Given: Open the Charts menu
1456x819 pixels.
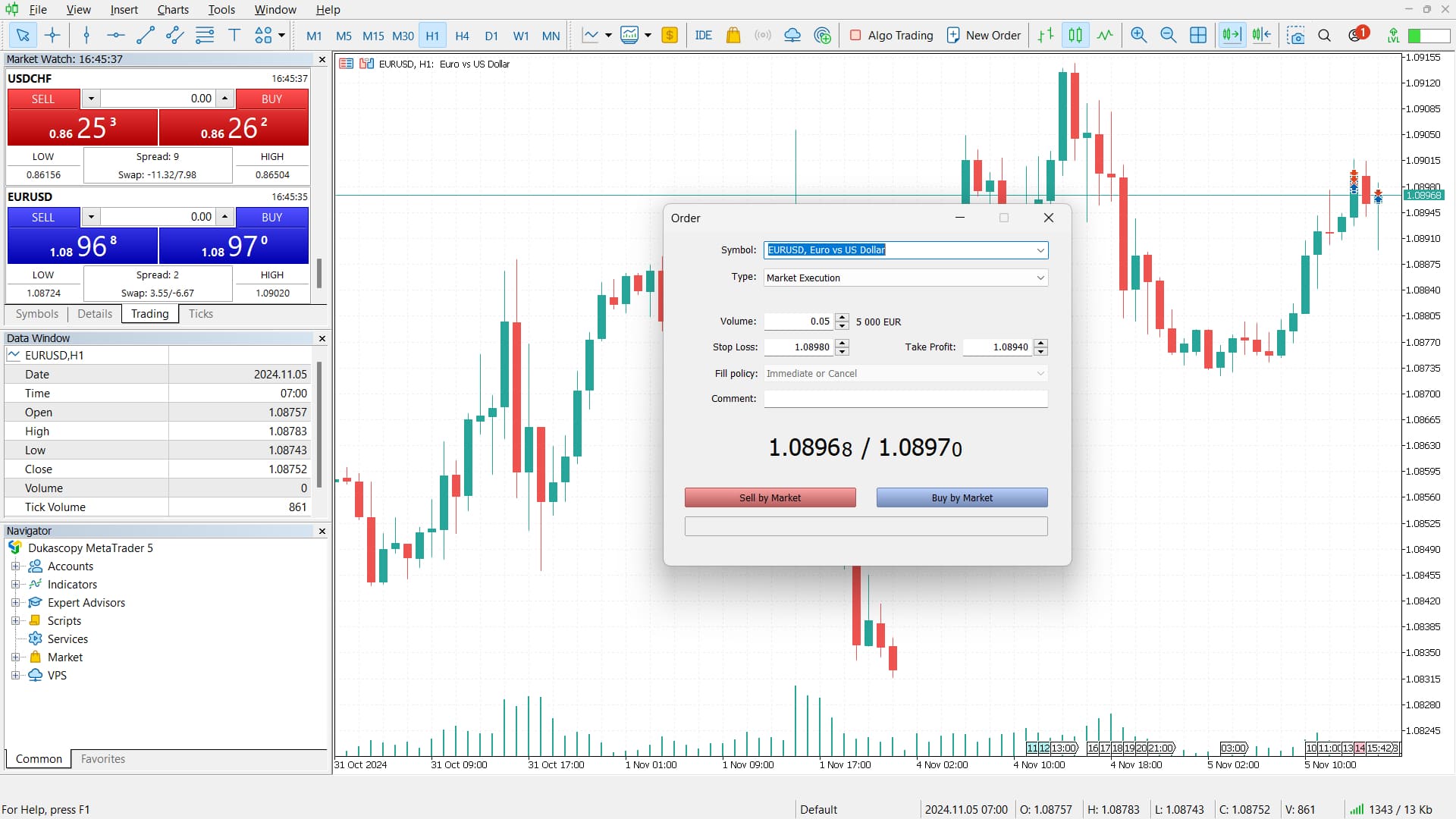Looking at the screenshot, I should tap(173, 10).
